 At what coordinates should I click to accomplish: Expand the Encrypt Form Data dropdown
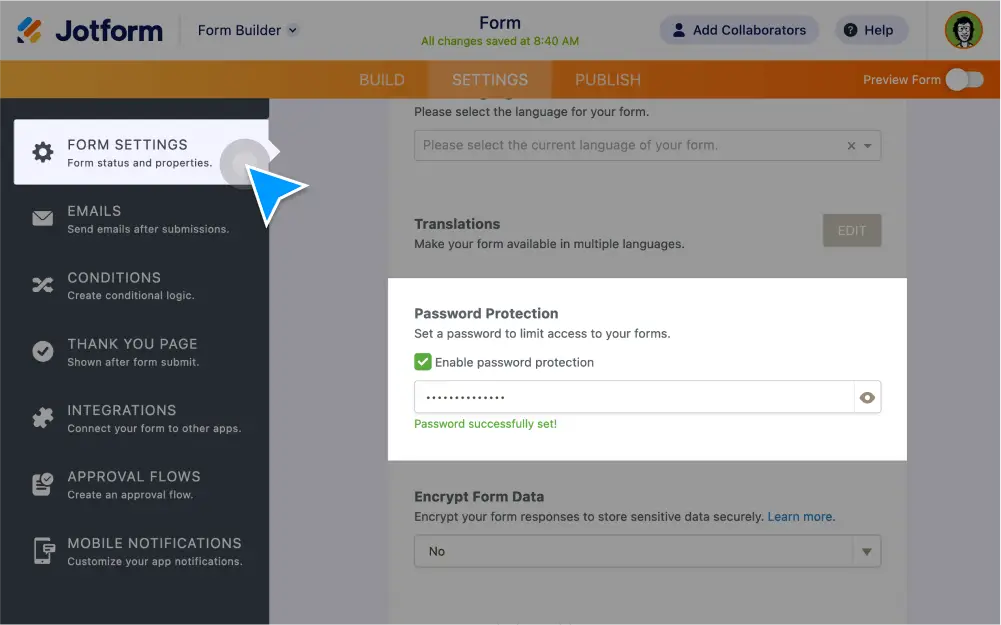(866, 551)
